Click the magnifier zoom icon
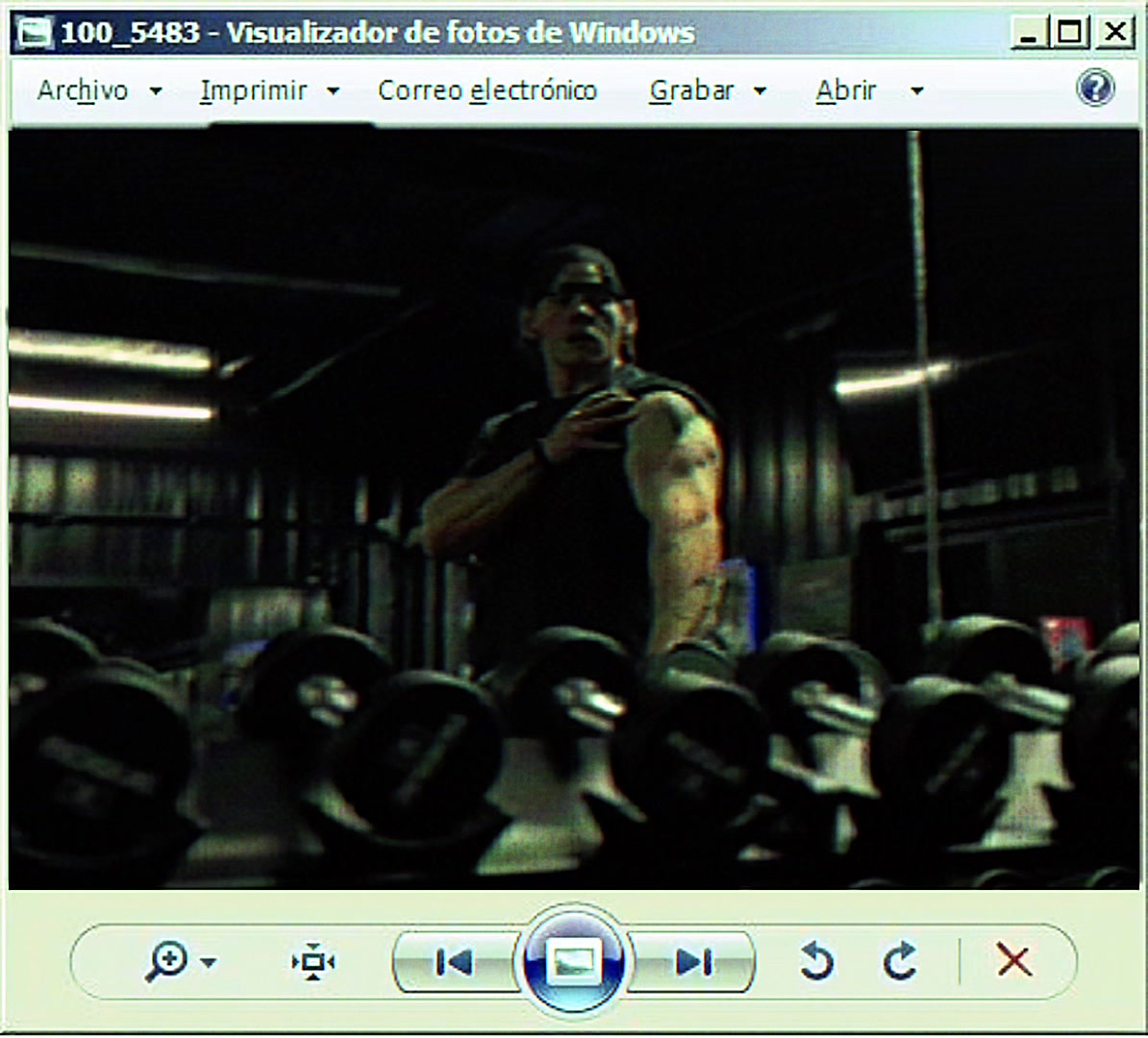Screen dimensions: 1148x1038 tap(167, 962)
